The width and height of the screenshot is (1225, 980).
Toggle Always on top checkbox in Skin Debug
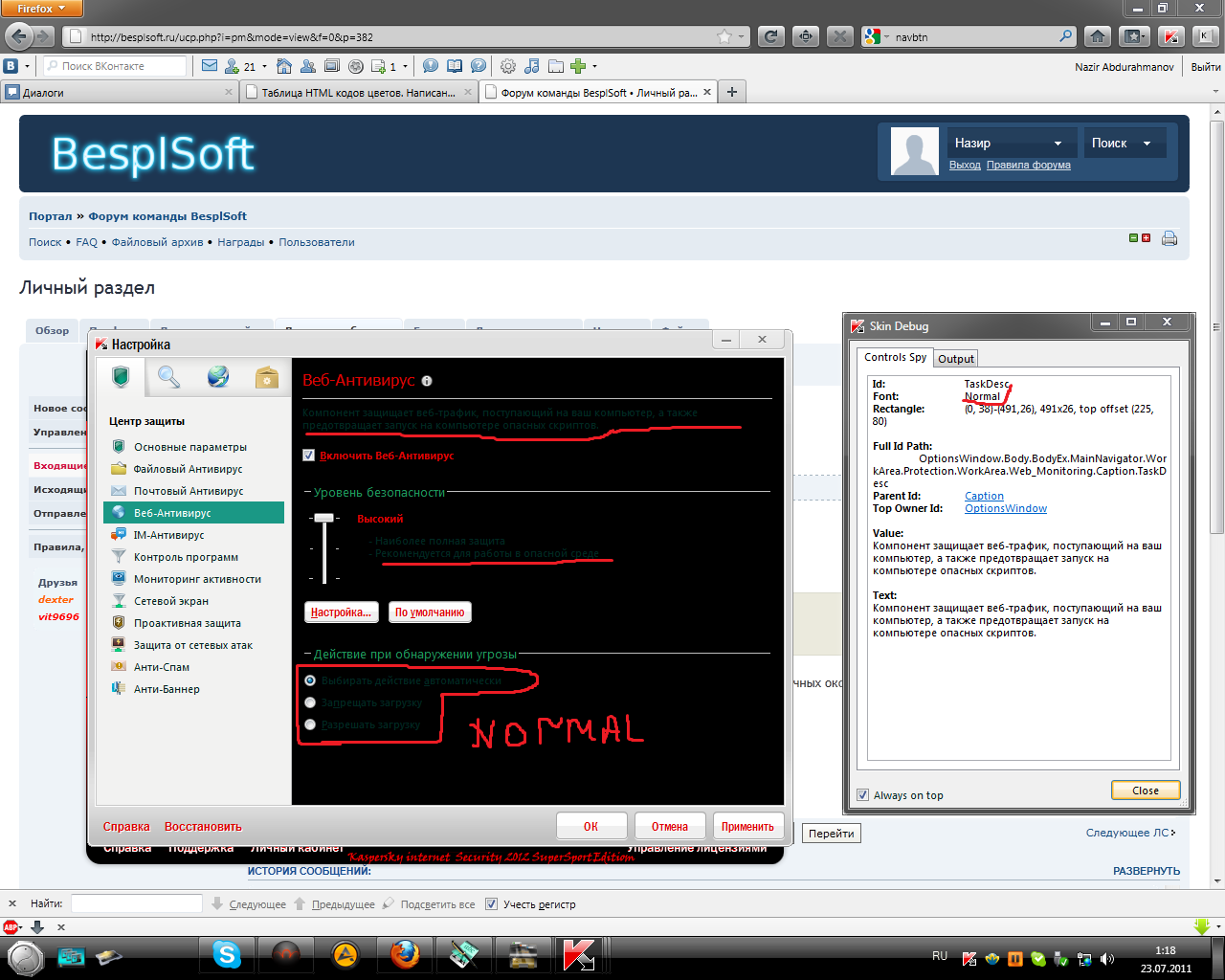[863, 795]
